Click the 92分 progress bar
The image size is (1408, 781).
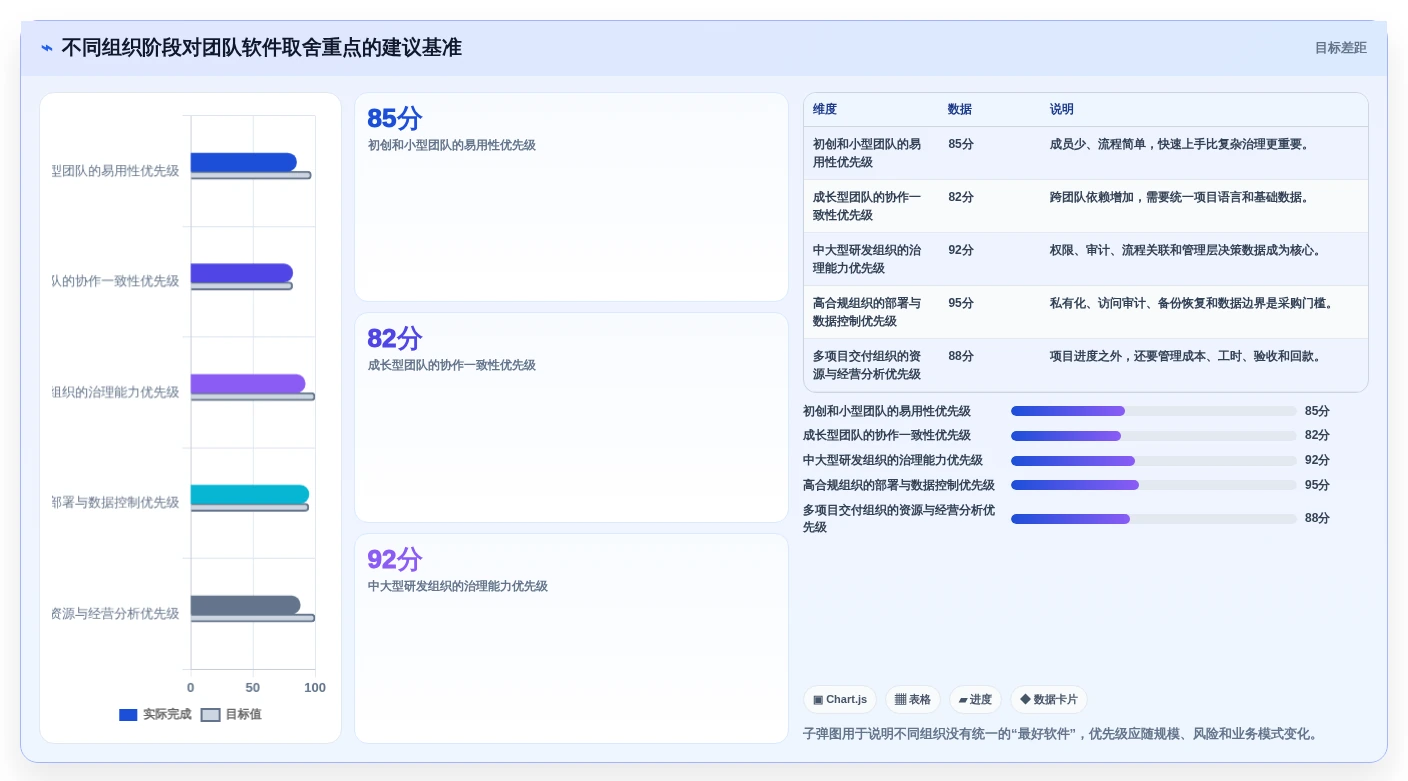pos(1154,461)
